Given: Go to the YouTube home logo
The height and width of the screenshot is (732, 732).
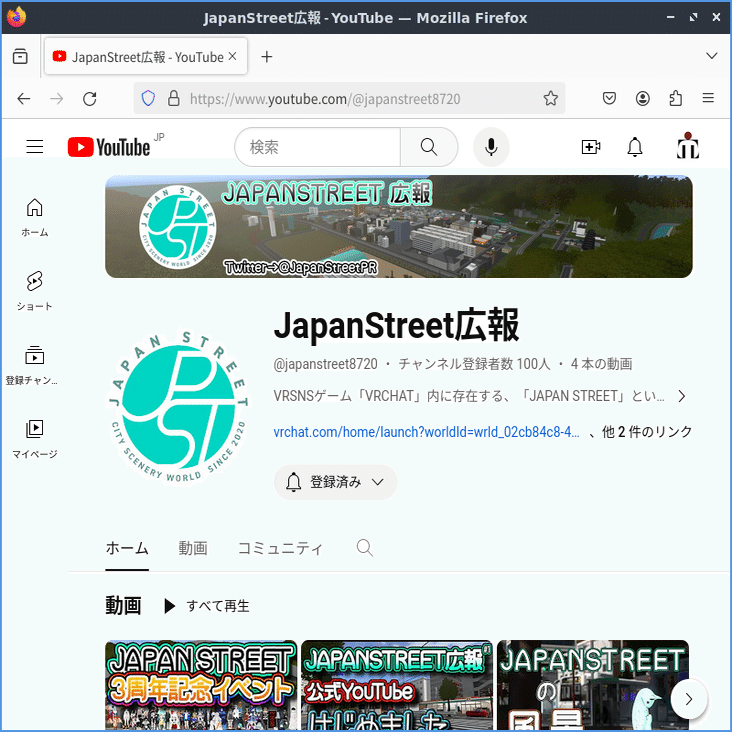Looking at the screenshot, I should point(109,147).
